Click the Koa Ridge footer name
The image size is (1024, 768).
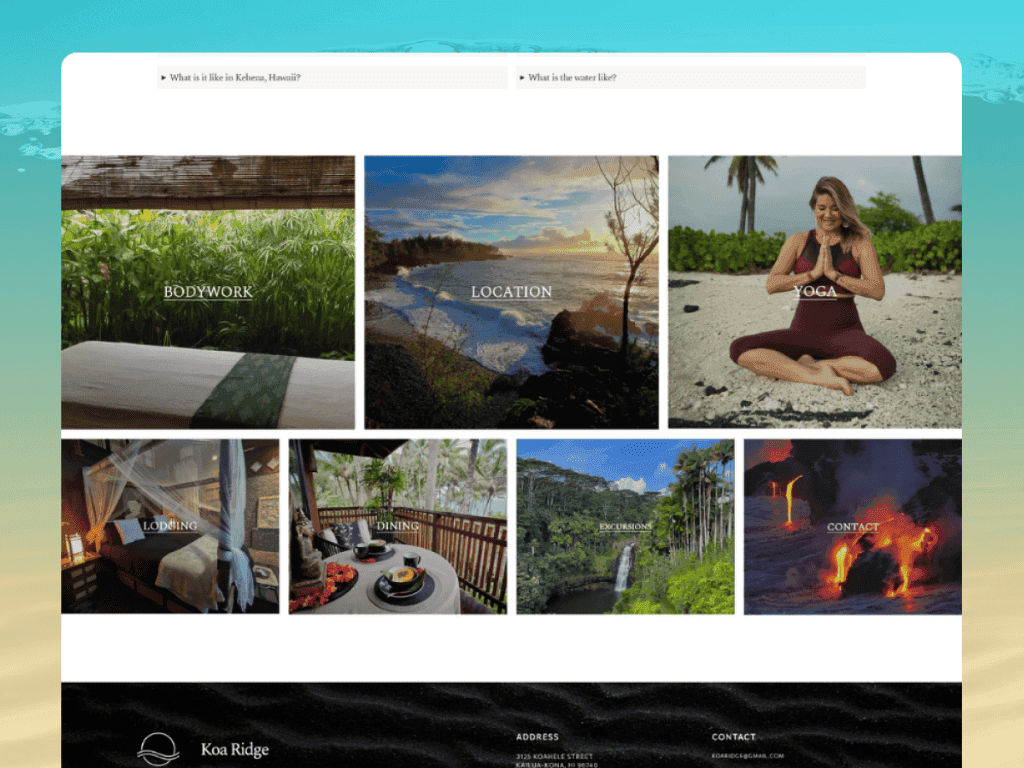(x=234, y=749)
